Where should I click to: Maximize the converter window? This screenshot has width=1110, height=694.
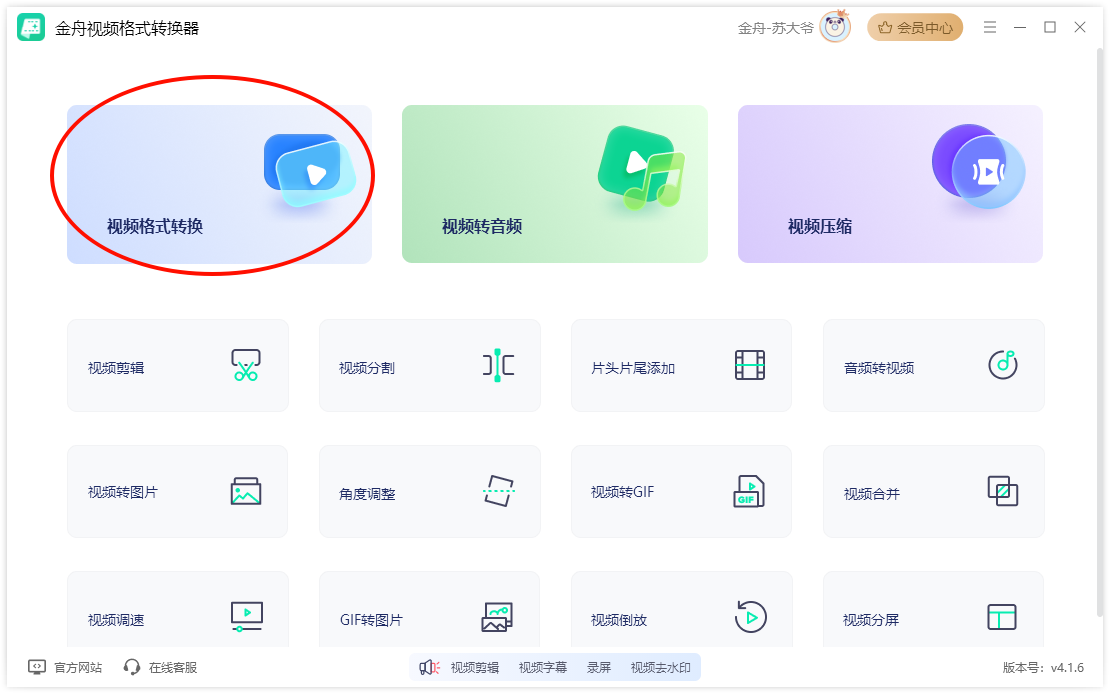click(1050, 27)
